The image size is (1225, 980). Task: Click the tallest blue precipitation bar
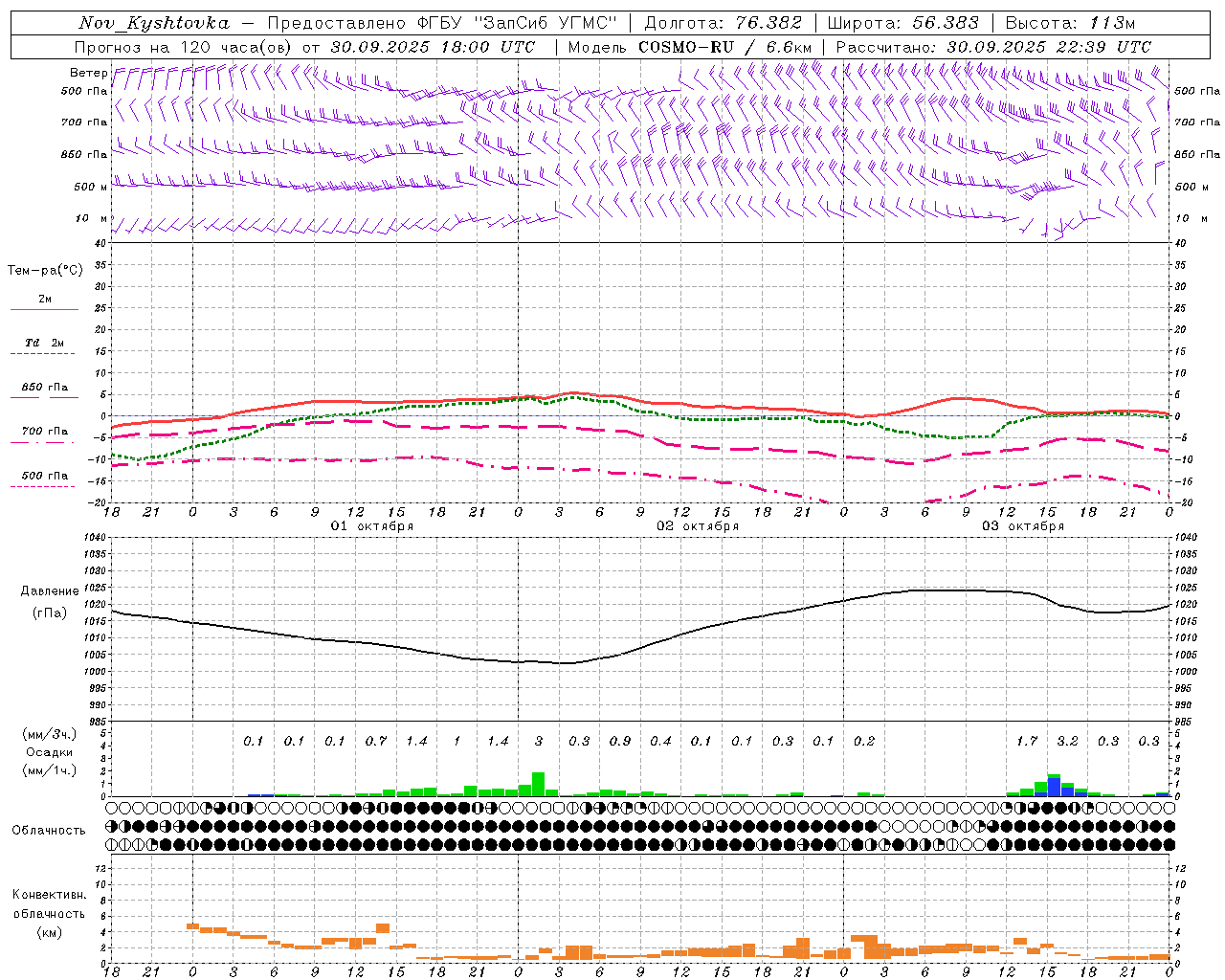click(1054, 787)
